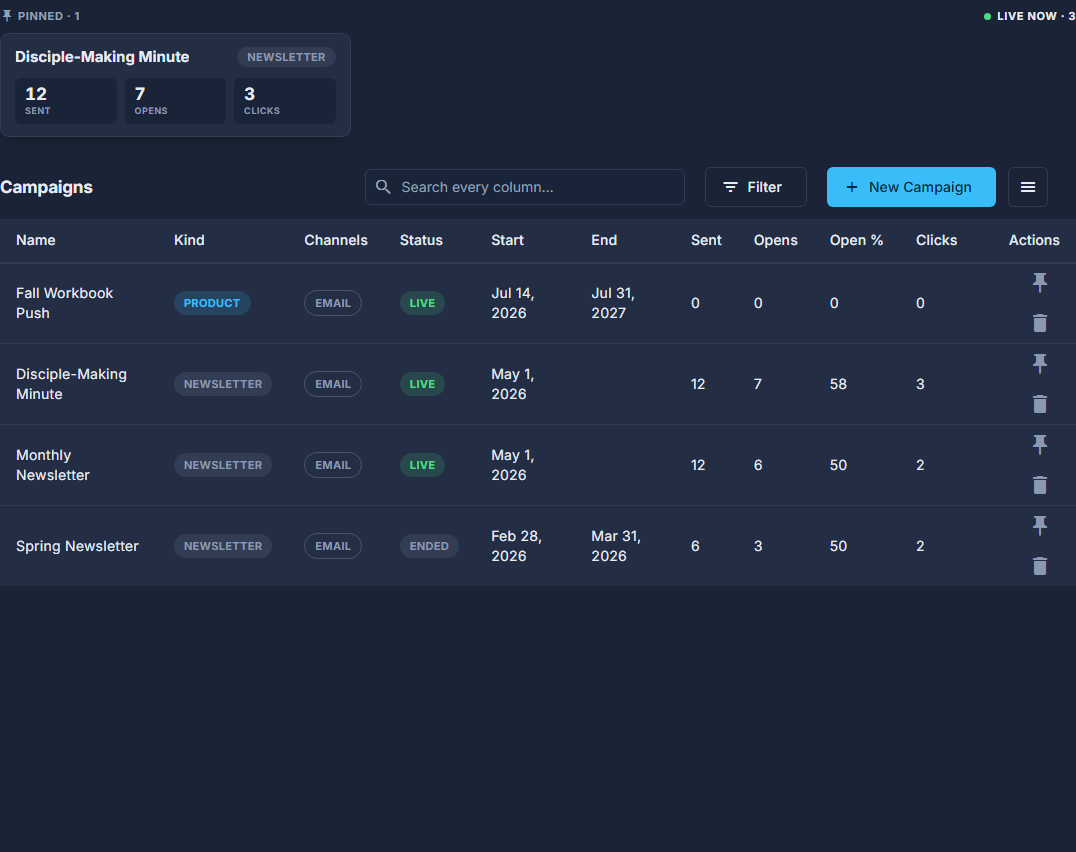The height and width of the screenshot is (852, 1076).
Task: Open the Fall Workbook Push campaign name
Action: point(65,303)
